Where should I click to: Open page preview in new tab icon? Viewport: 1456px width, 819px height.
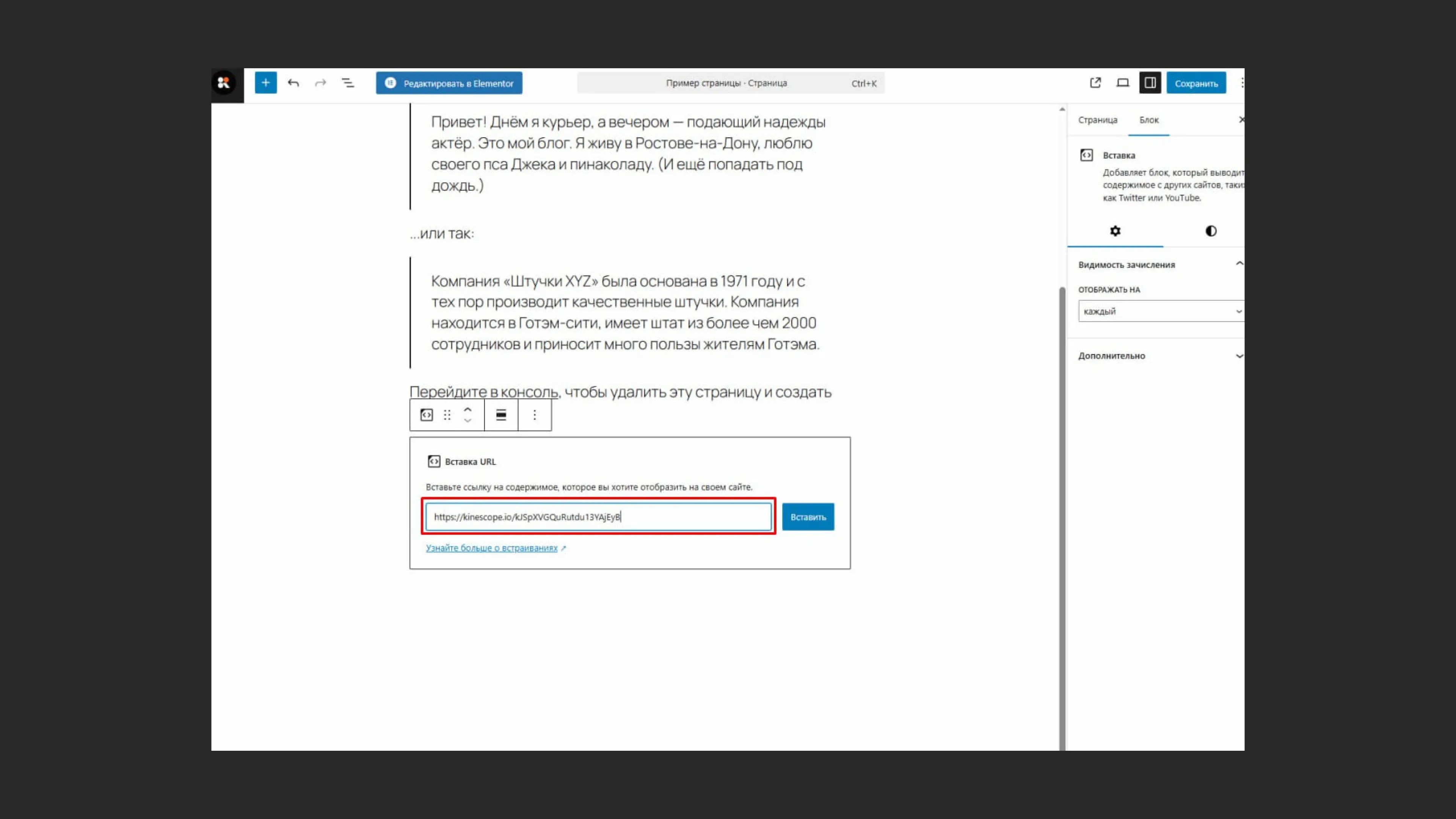[x=1095, y=83]
